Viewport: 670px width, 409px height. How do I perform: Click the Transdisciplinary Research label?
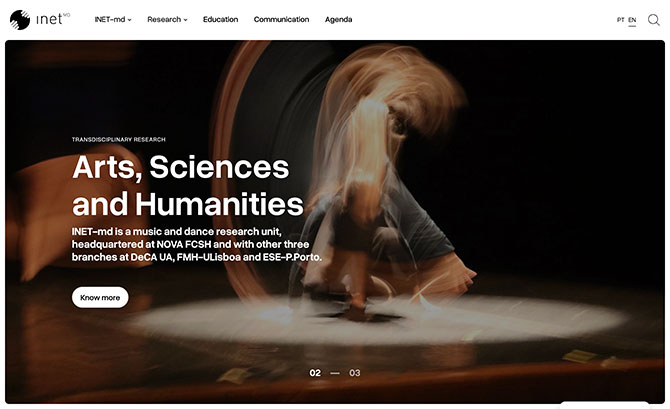[x=118, y=139]
